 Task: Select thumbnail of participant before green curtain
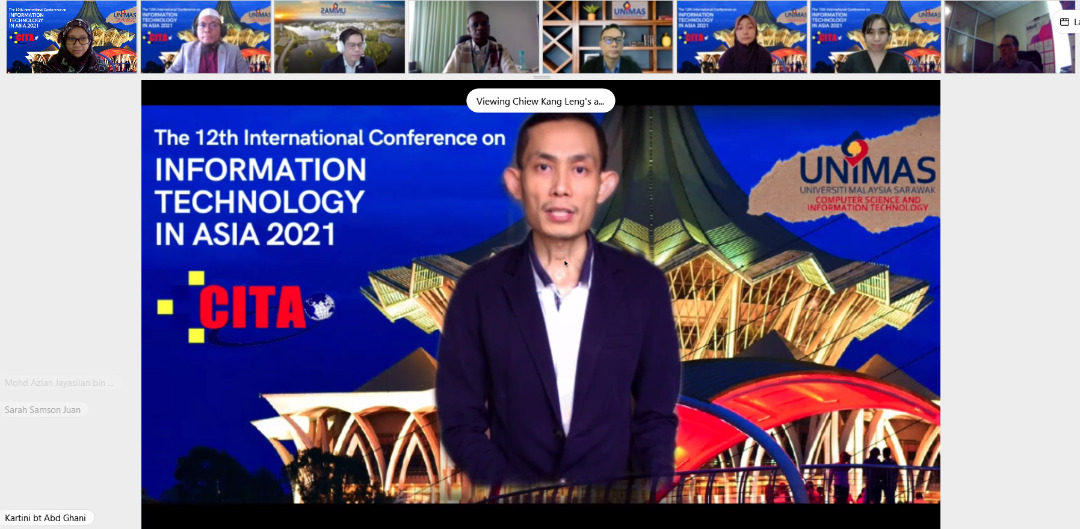pos(474,37)
